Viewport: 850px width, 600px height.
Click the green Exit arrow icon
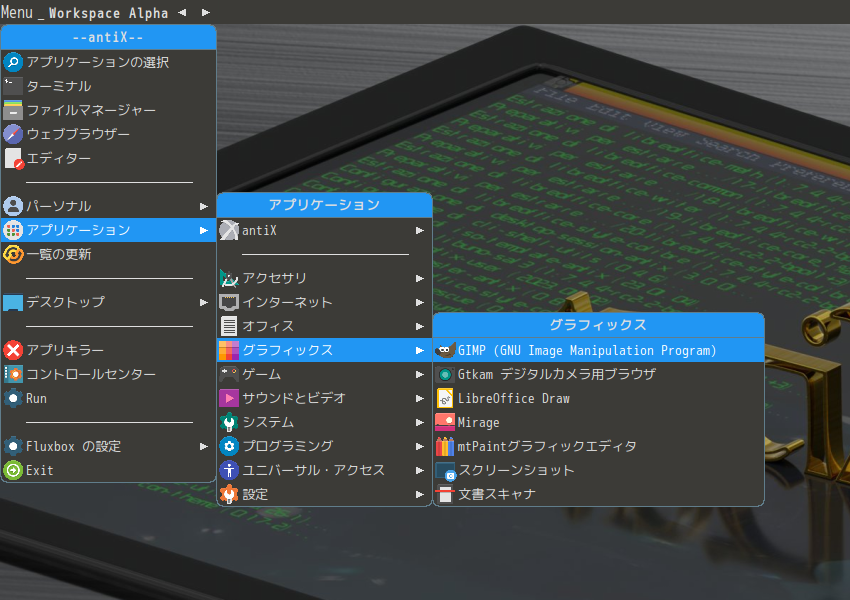pos(13,470)
